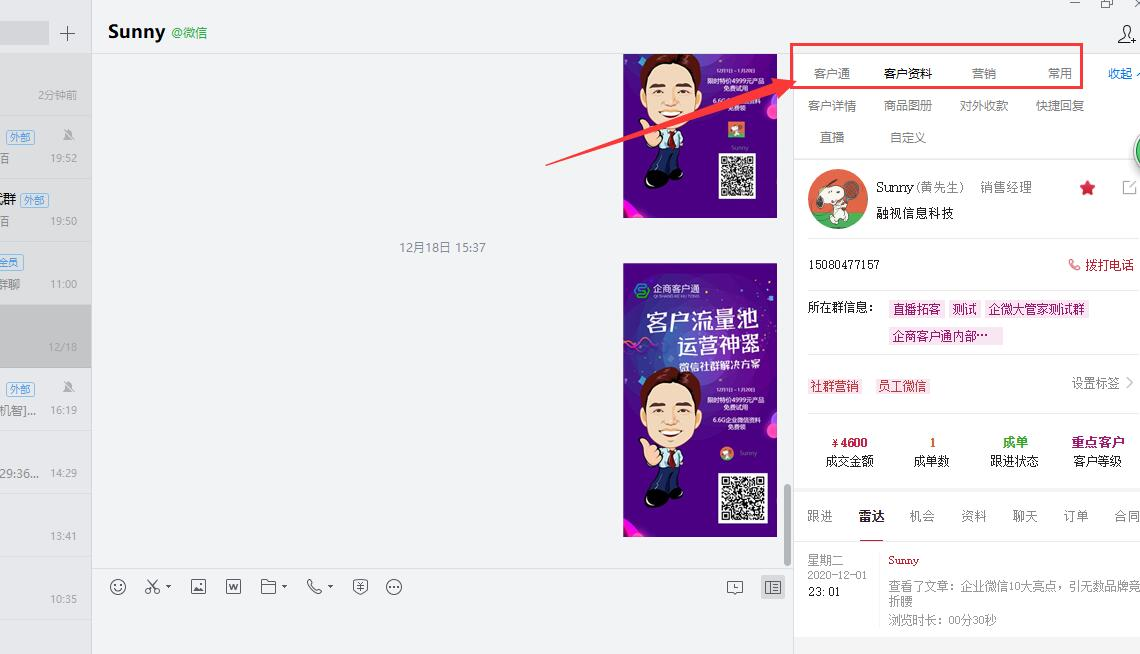Switch to 雷达 tab
The height and width of the screenshot is (654, 1140).
tap(871, 516)
